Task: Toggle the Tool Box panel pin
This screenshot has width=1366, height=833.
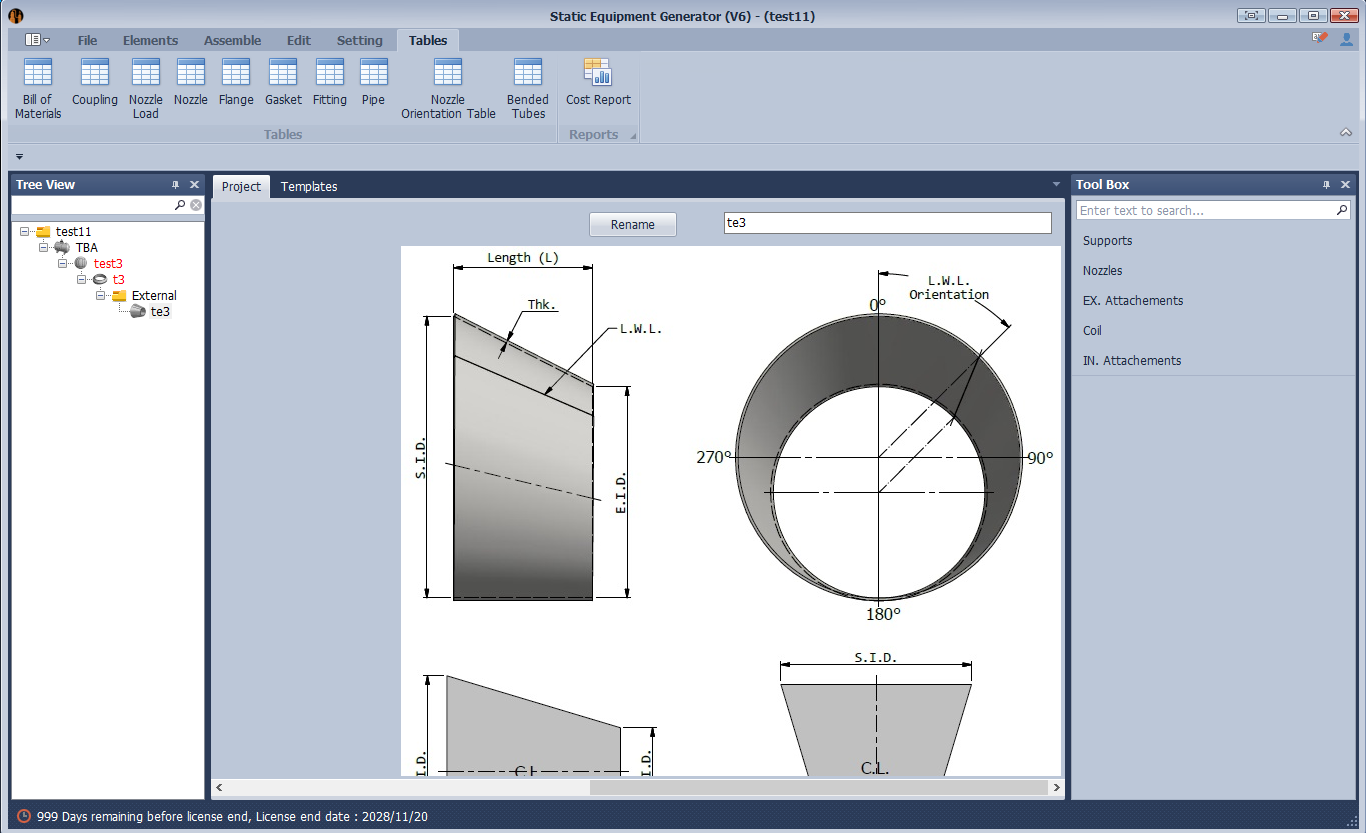Action: click(x=1327, y=185)
